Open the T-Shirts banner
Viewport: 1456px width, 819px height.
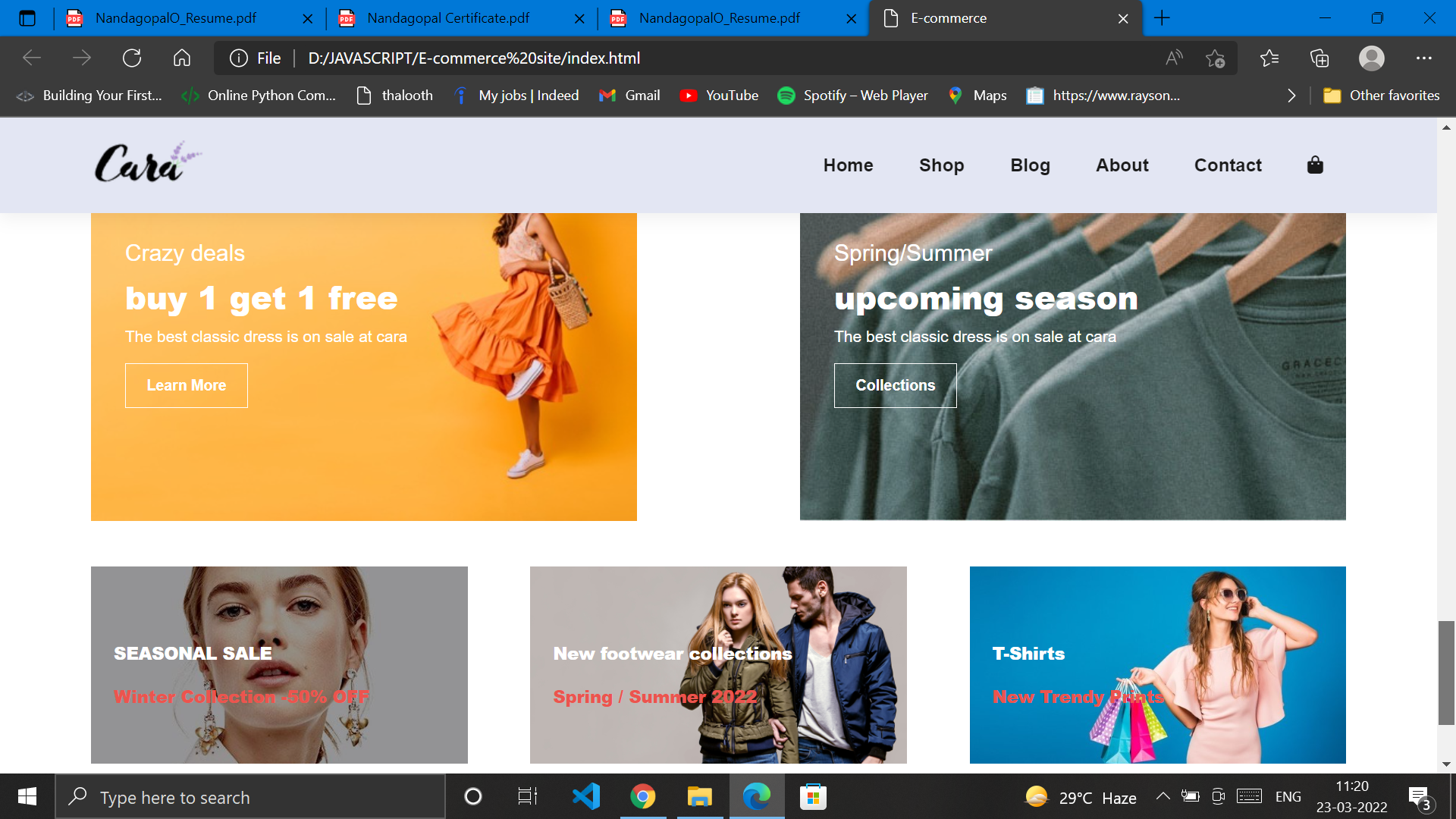coord(1158,665)
